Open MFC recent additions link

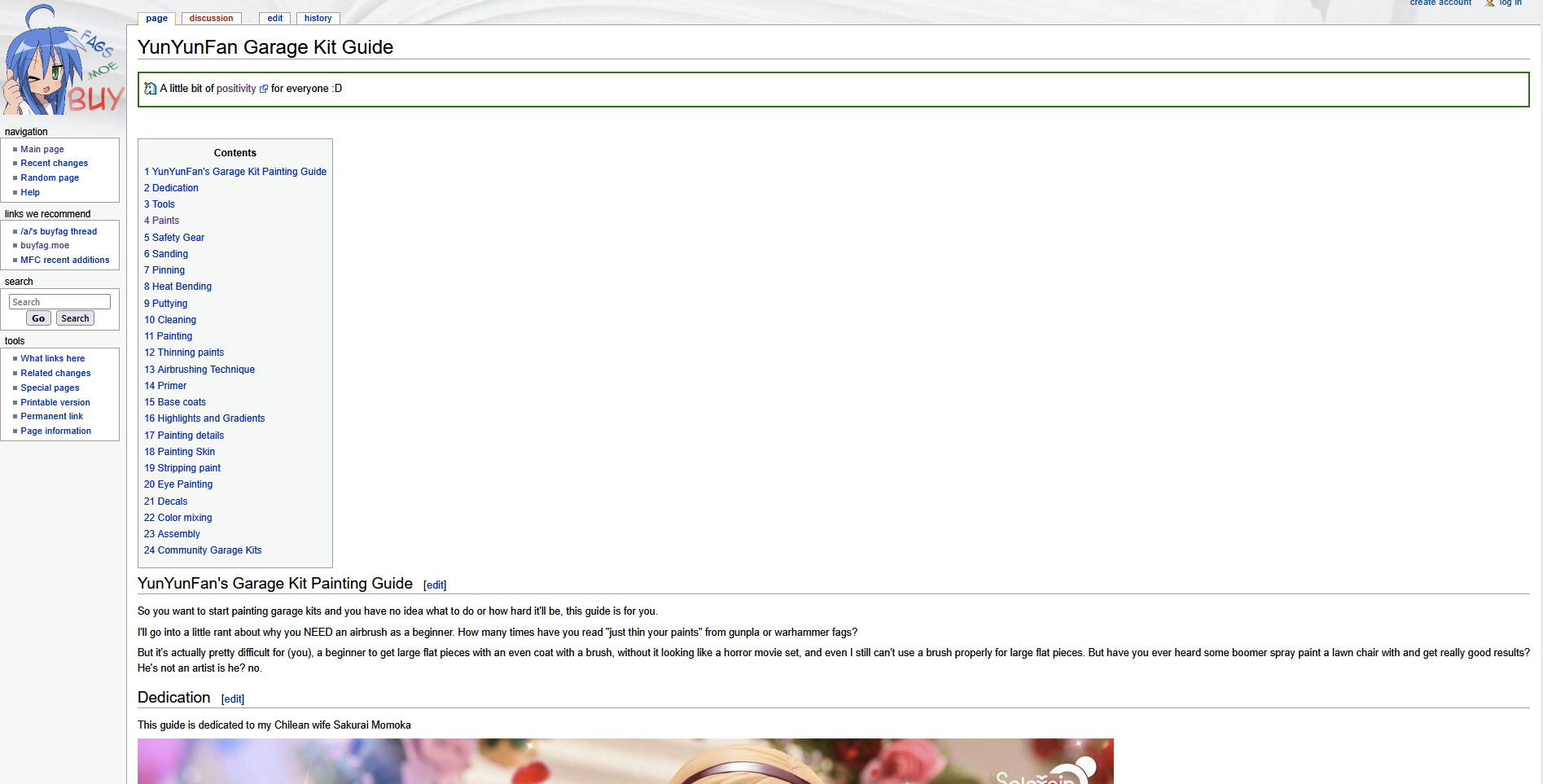pyautogui.click(x=65, y=260)
